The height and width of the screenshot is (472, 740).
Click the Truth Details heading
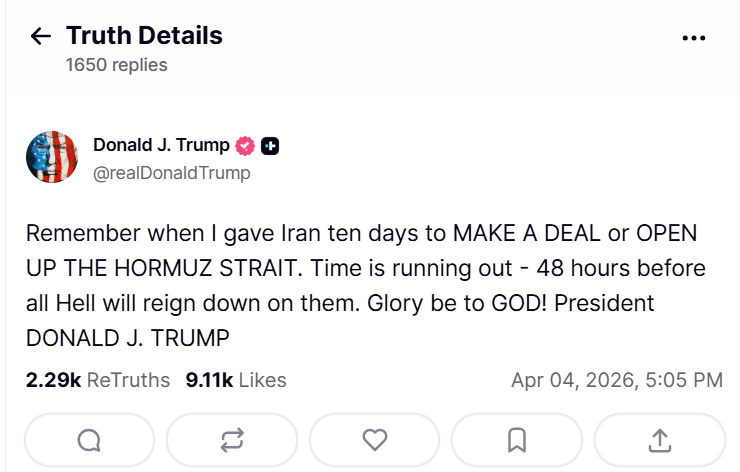144,37
